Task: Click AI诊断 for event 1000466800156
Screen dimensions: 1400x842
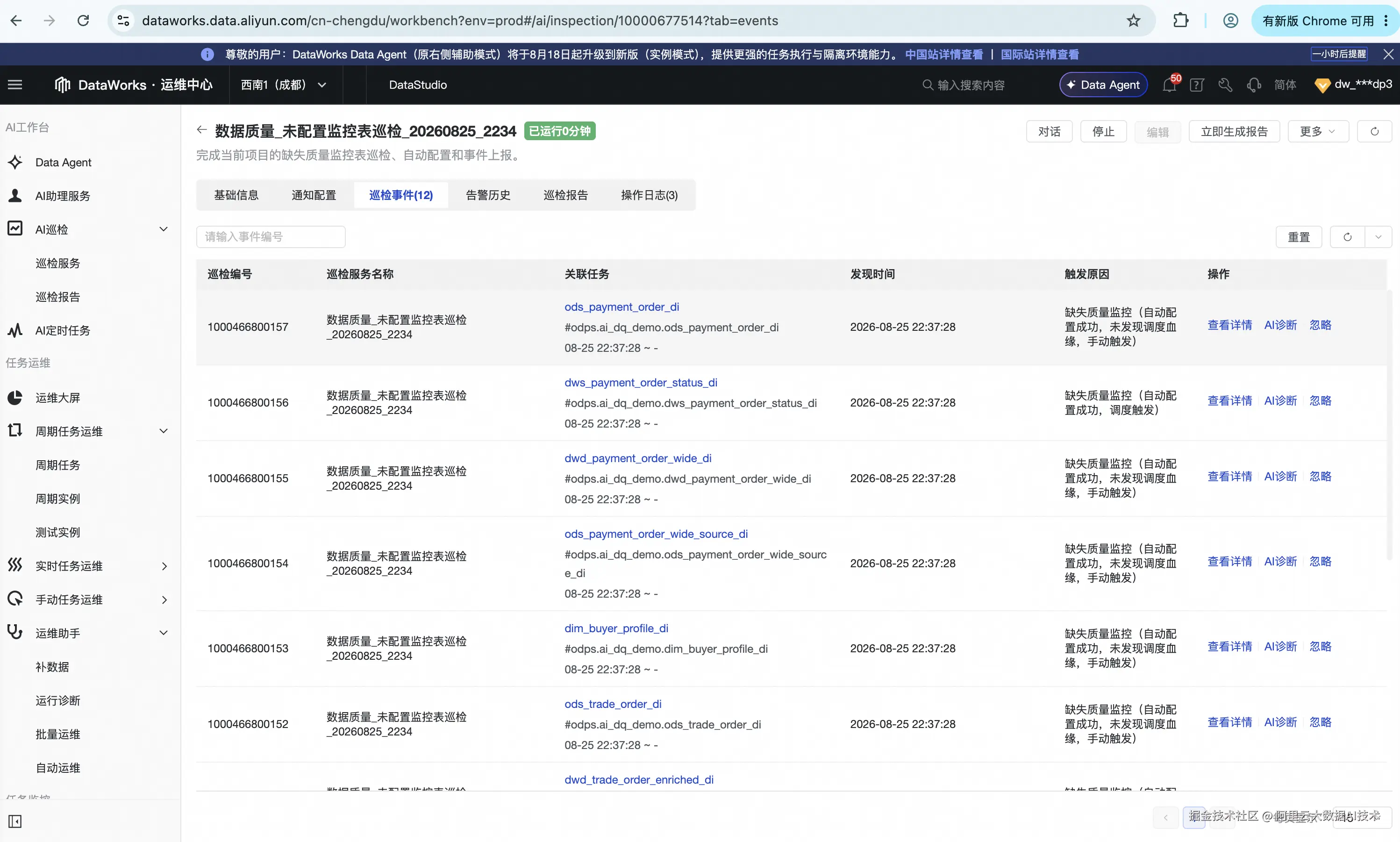Action: tap(1280, 401)
